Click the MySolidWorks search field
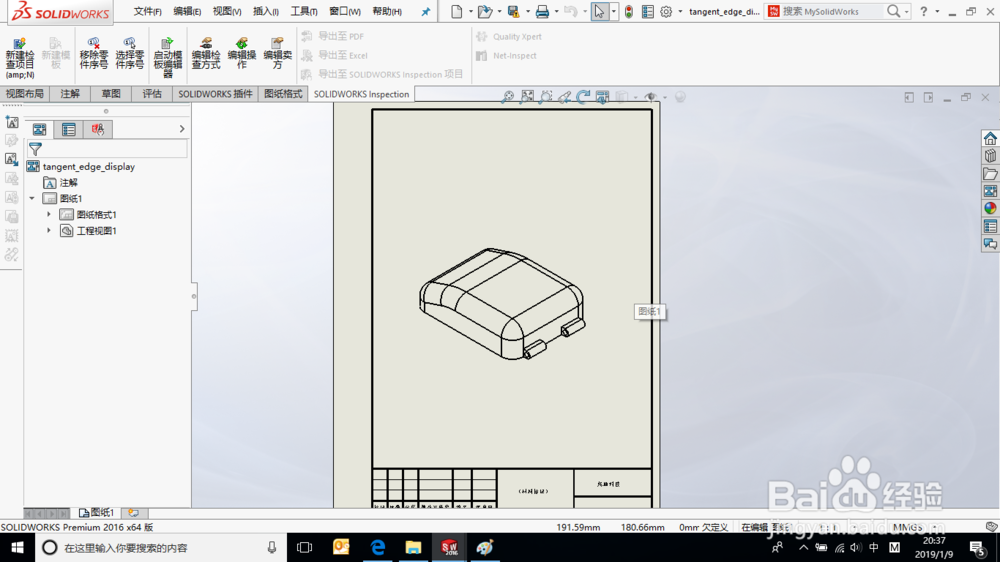 [x=833, y=11]
